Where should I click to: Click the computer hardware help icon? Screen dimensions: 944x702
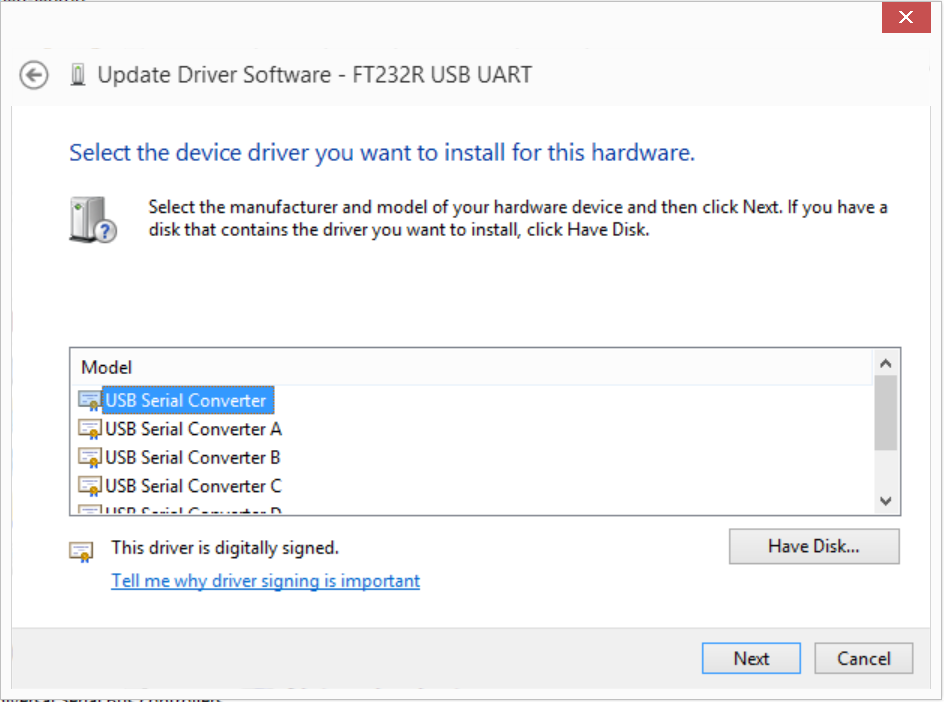pyautogui.click(x=93, y=220)
